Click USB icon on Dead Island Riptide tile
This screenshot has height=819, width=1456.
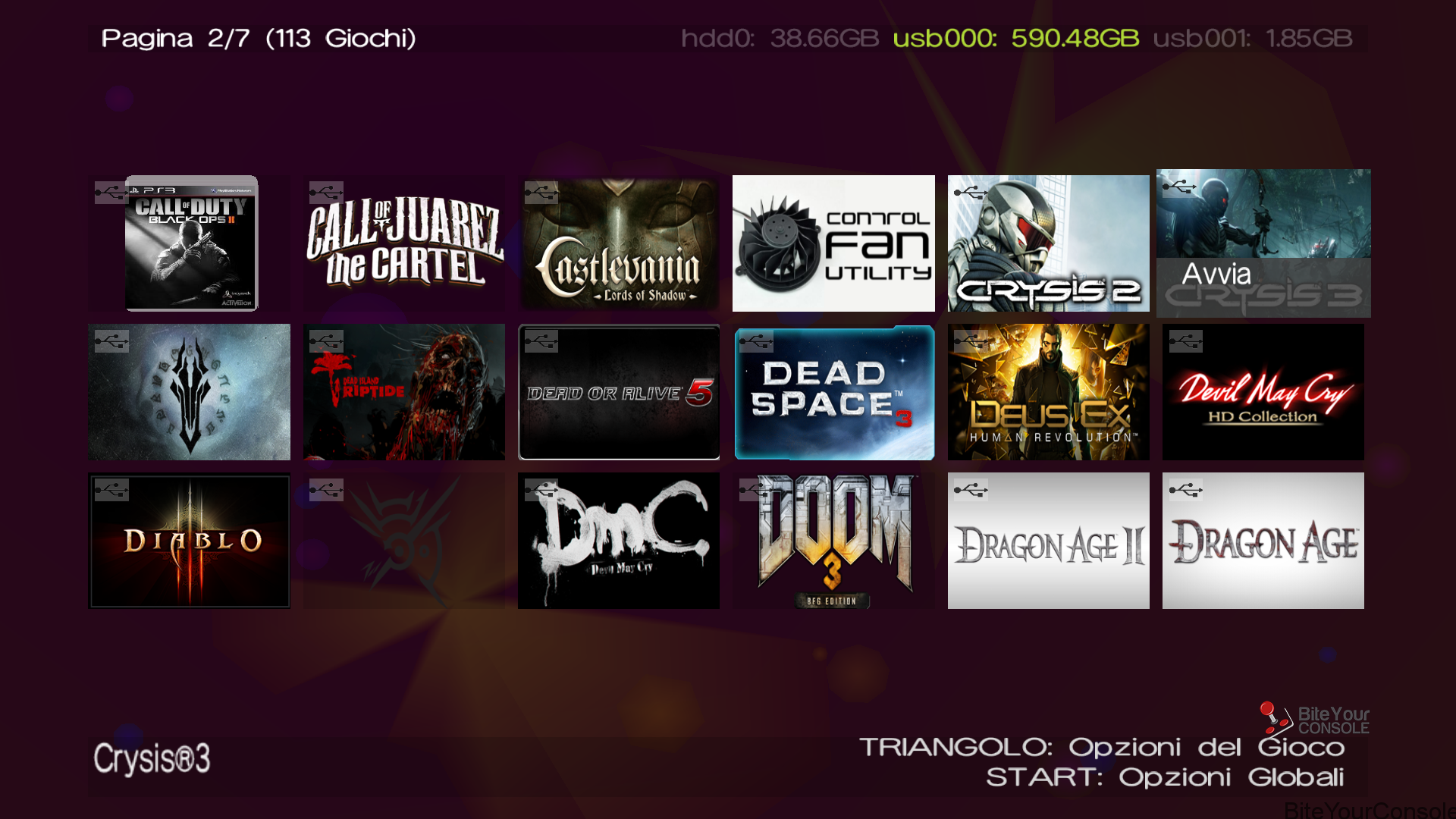326,341
